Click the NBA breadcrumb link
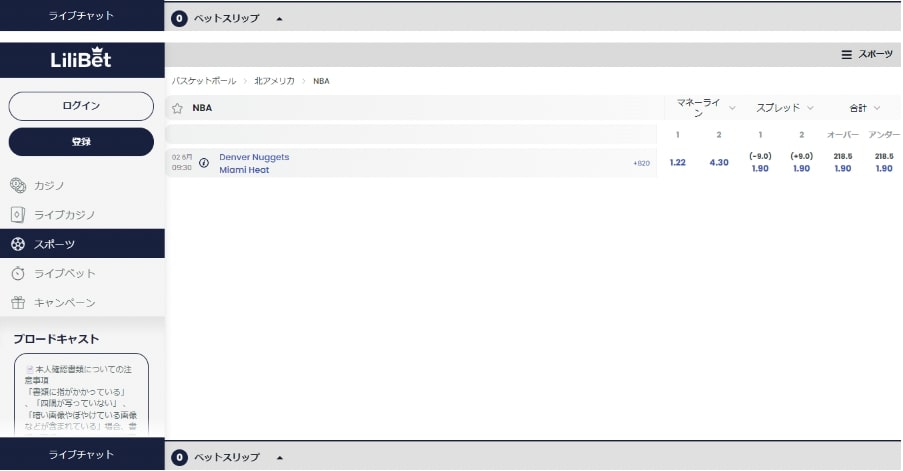This screenshot has height=471, width=903. (321, 81)
